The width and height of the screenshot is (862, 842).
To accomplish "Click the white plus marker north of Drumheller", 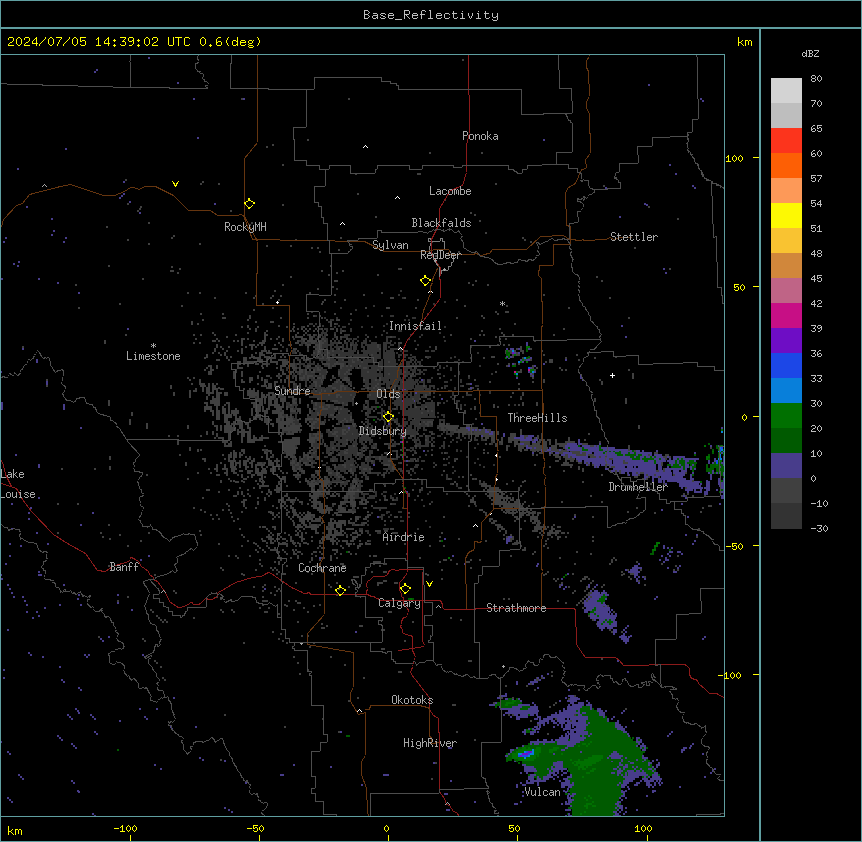I will pos(612,375).
